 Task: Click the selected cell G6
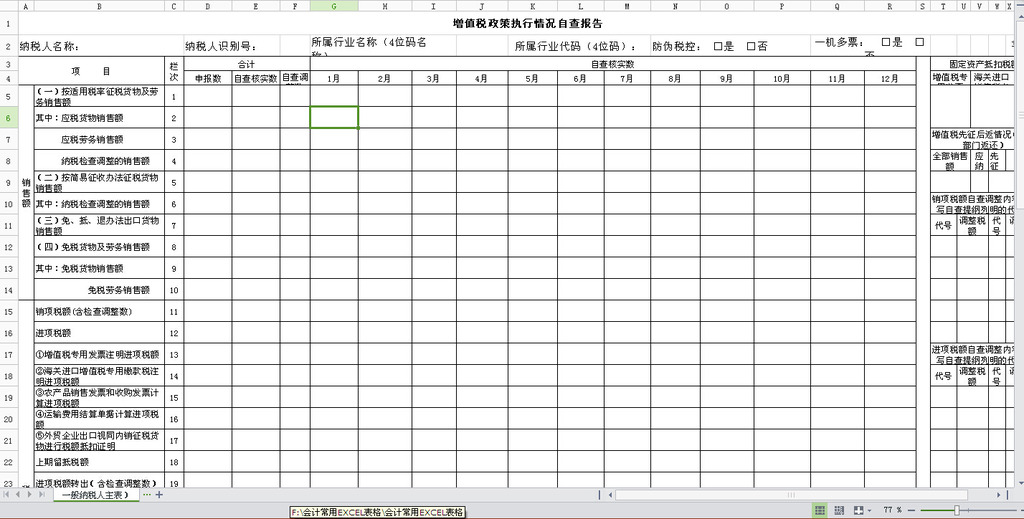point(334,118)
